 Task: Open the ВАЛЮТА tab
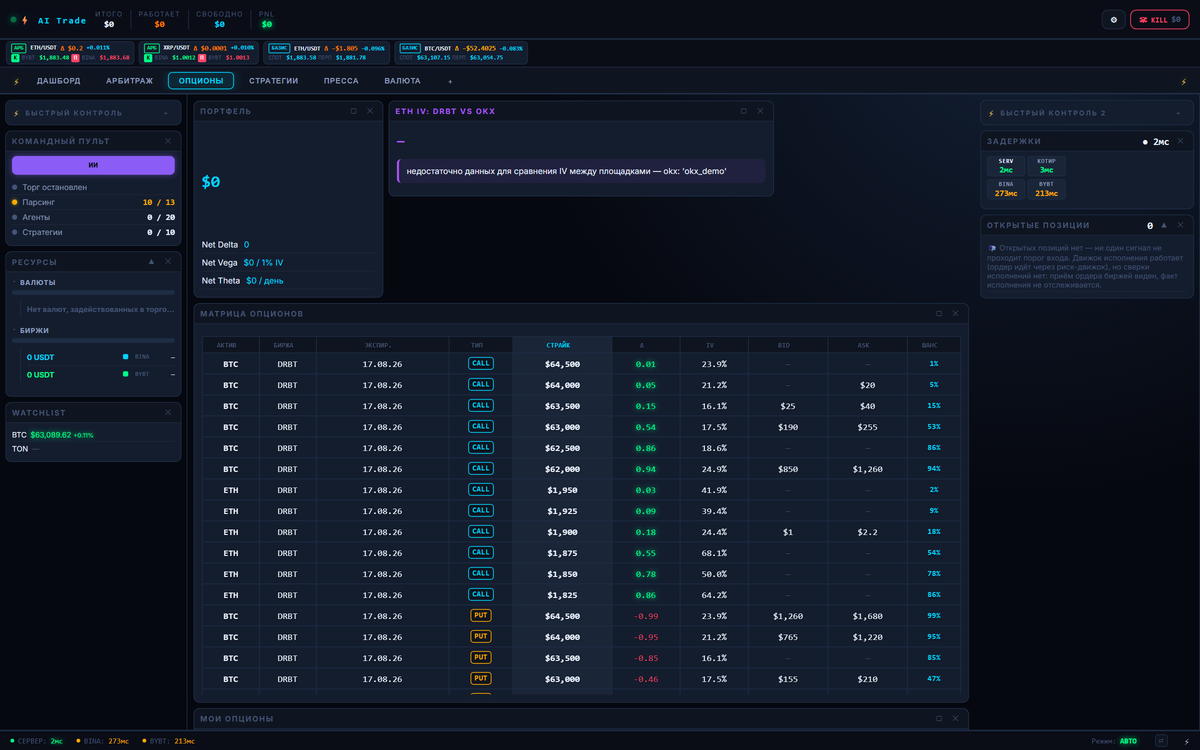402,81
